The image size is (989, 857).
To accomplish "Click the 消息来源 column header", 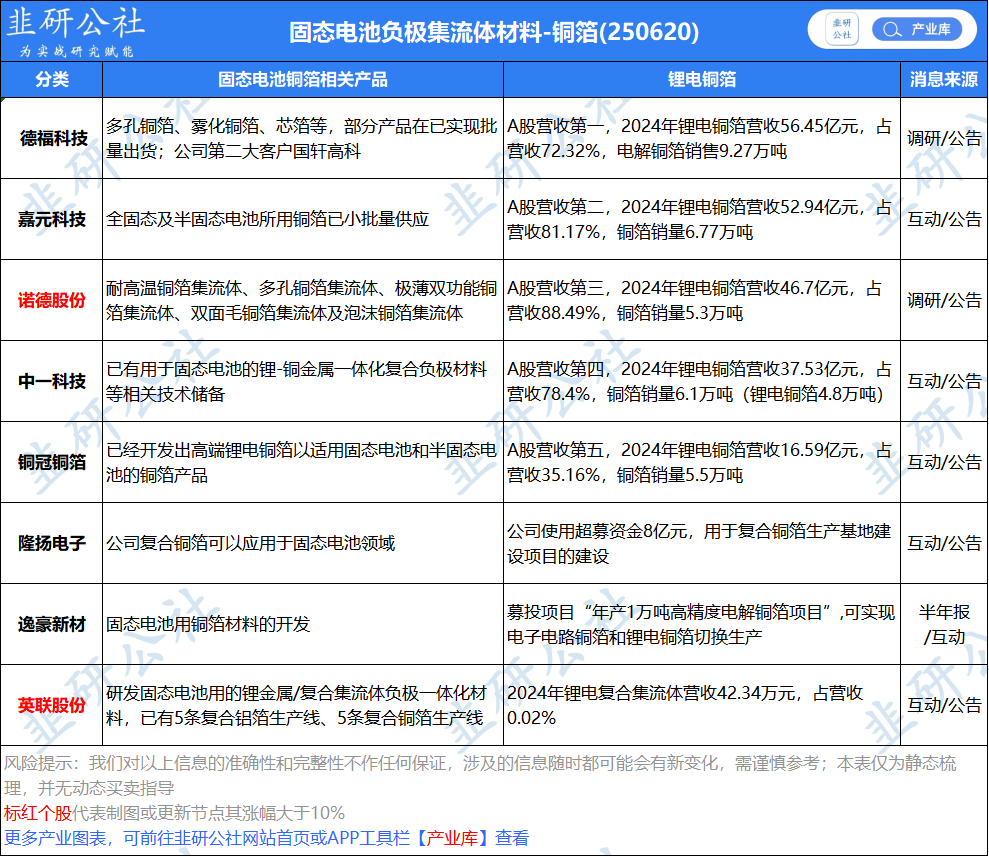I will pos(944,79).
